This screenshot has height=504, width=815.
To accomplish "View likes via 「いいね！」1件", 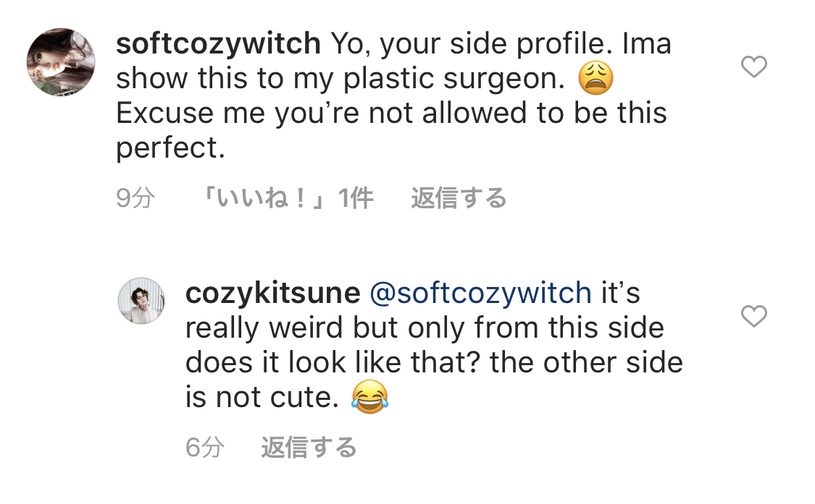I will click(x=288, y=198).
